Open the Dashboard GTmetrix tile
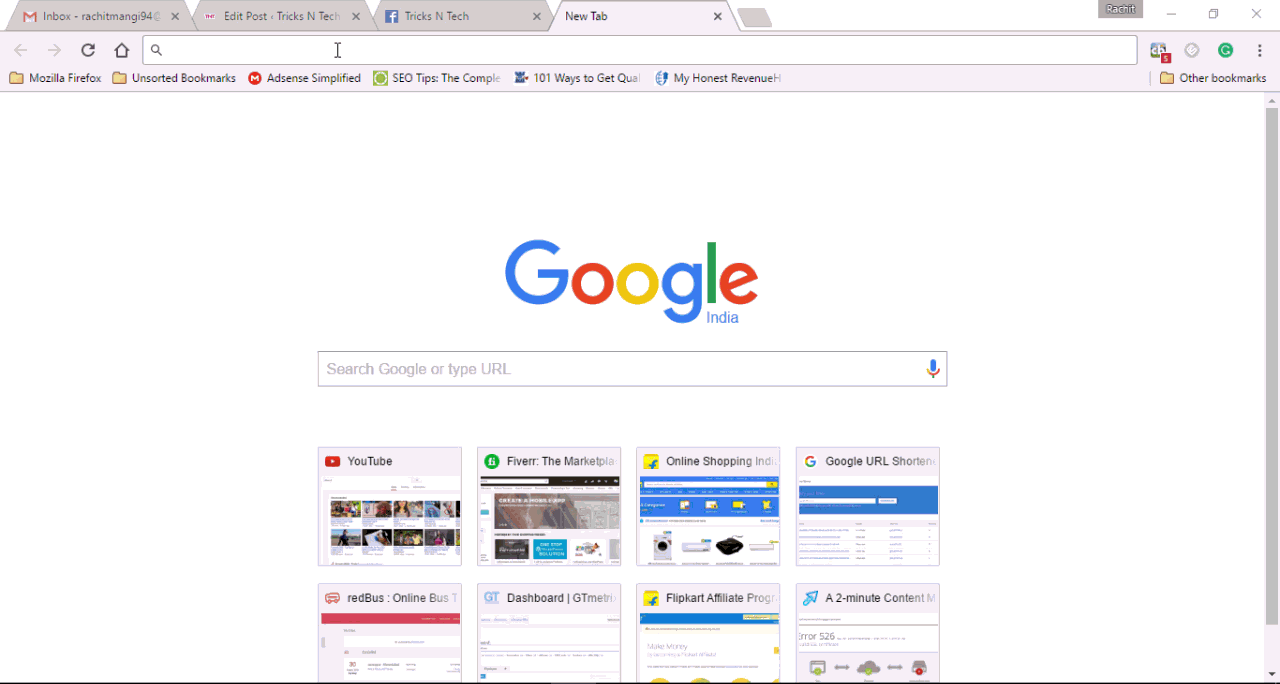The width and height of the screenshot is (1280, 684). [x=549, y=633]
